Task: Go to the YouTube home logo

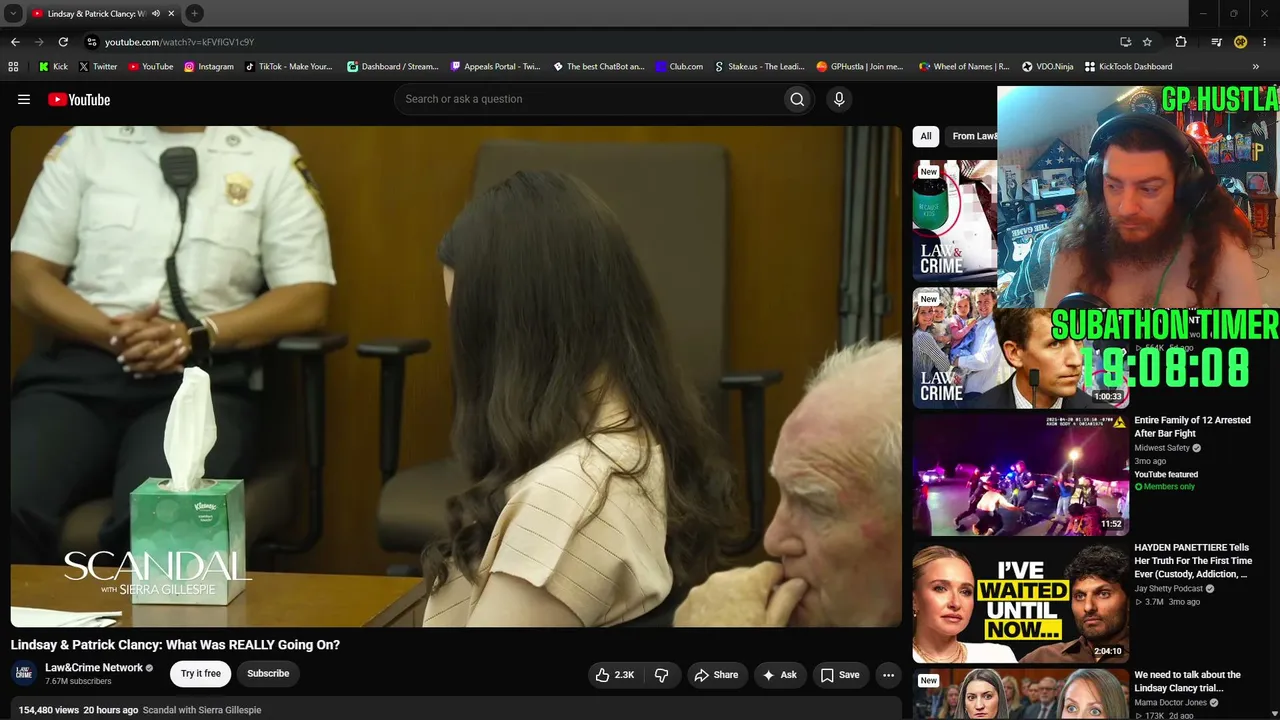Action: tap(79, 99)
